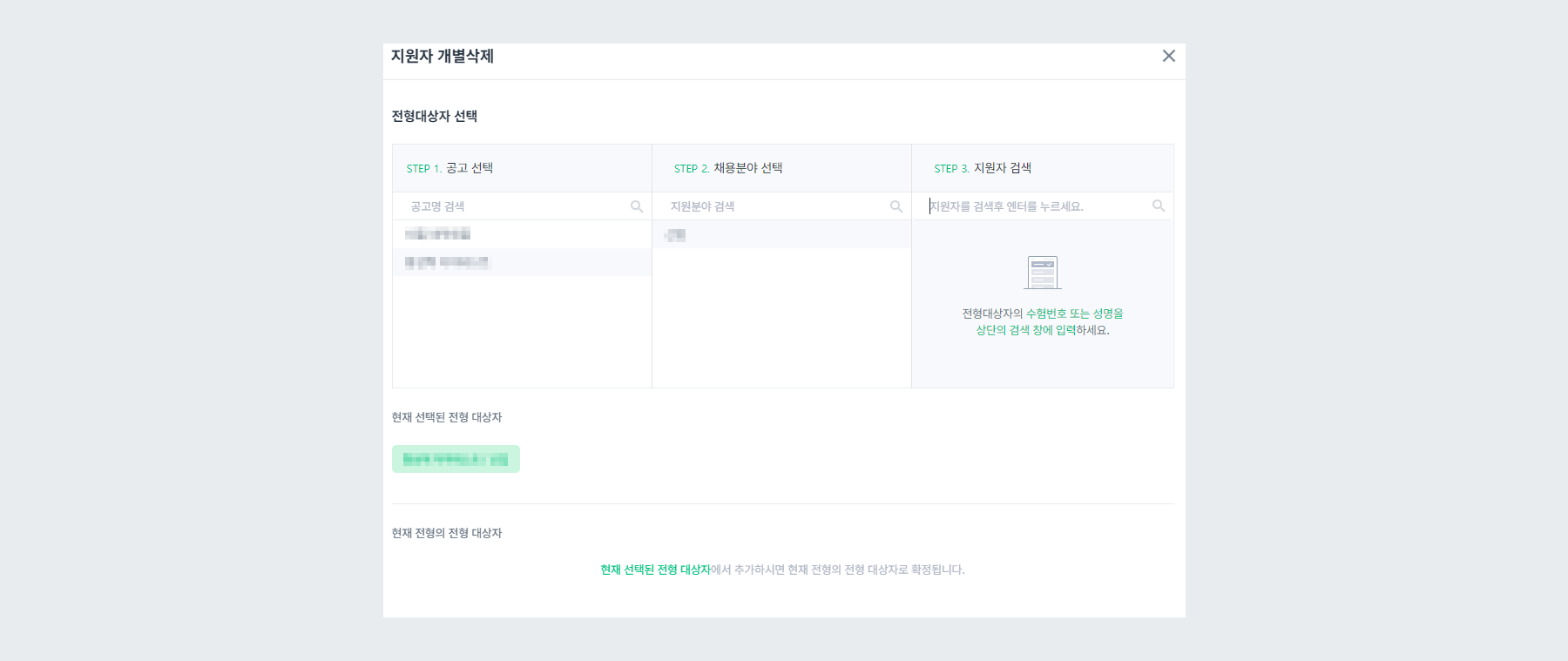The image size is (1568, 661).
Task: Click the STEP 1. 공고 선택 column header
Action: (x=449, y=167)
